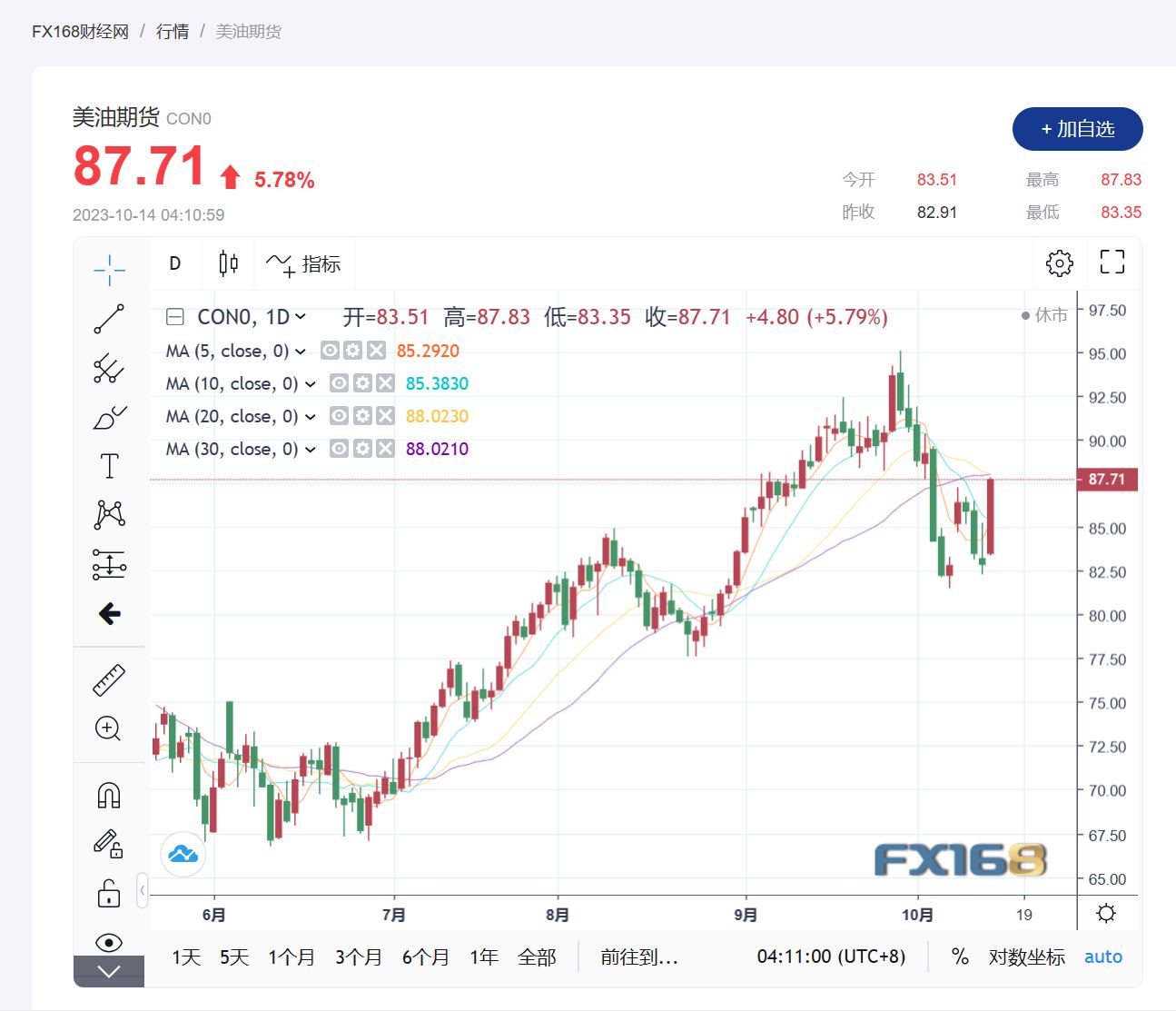Image resolution: width=1176 pixels, height=1011 pixels.
Task: Expand the MA (5, close, 0) dropdown
Action: point(301,352)
